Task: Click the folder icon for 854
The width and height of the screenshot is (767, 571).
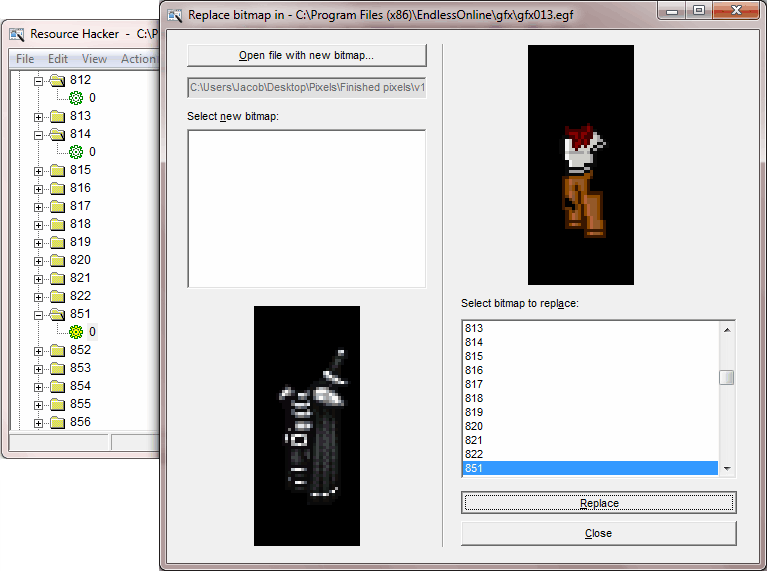Action: pyautogui.click(x=57, y=386)
